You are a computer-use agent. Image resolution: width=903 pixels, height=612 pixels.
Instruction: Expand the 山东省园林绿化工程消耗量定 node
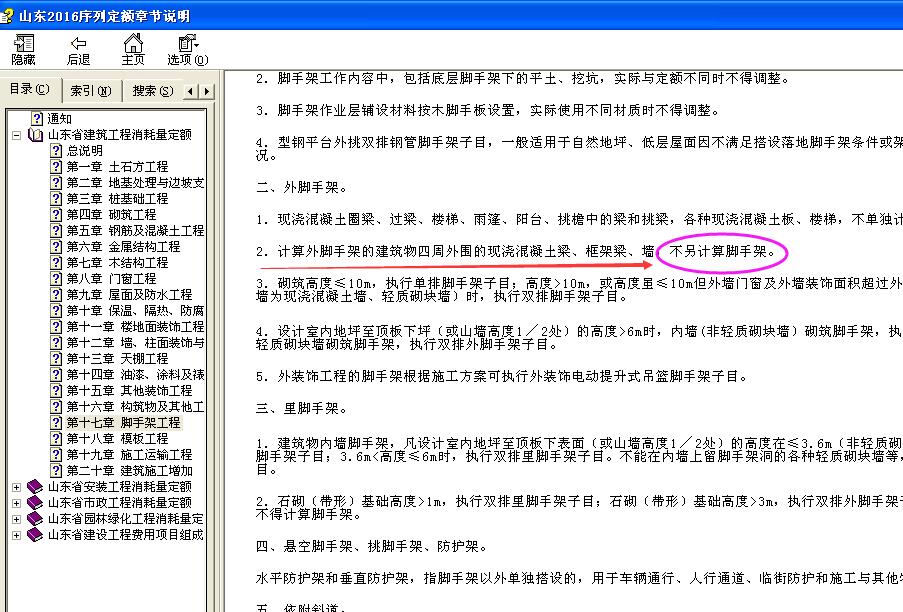pyautogui.click(x=16, y=519)
